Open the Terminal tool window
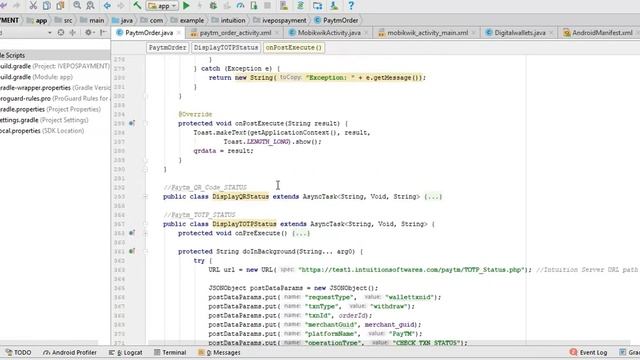This screenshot has width=640, height=360. (170, 352)
